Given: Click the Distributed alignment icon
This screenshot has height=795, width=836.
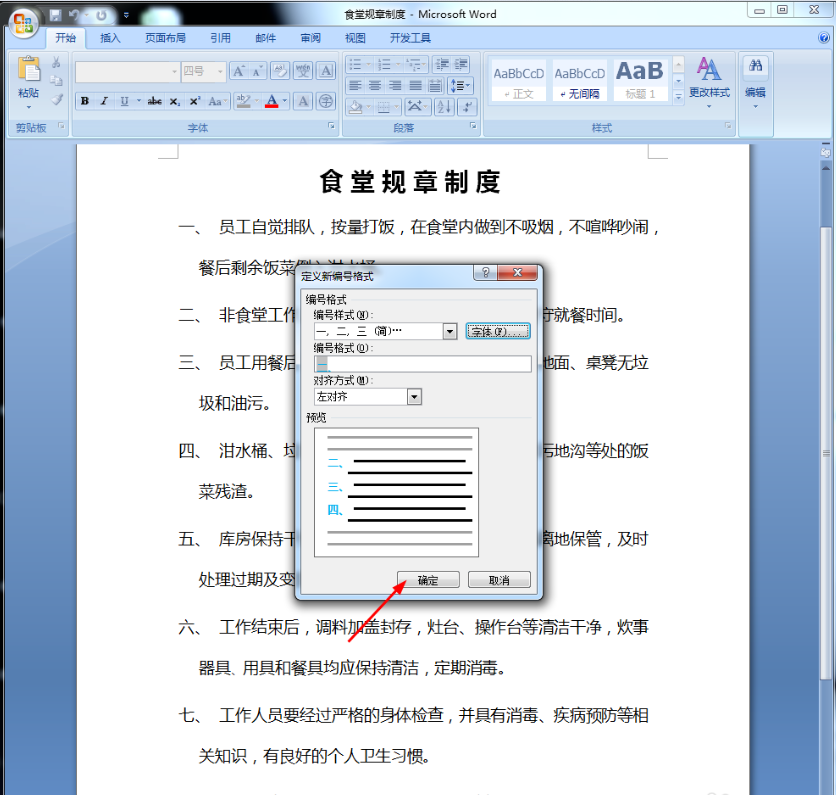Looking at the screenshot, I should [435, 85].
